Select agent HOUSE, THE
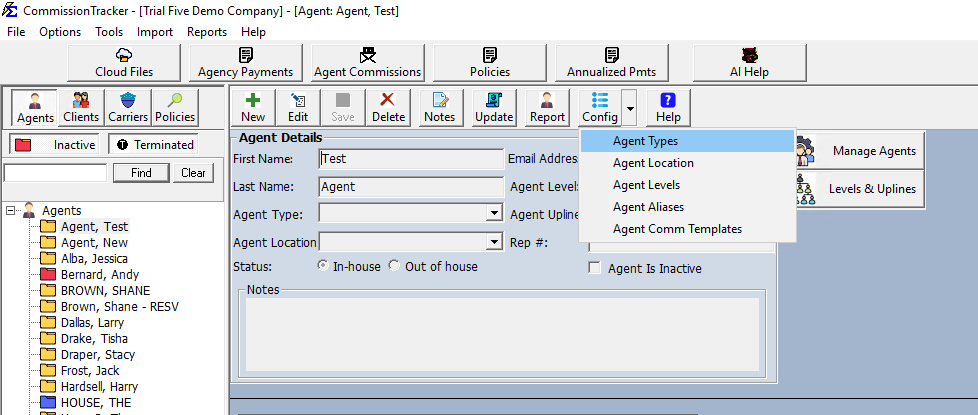978x415 pixels. point(96,403)
